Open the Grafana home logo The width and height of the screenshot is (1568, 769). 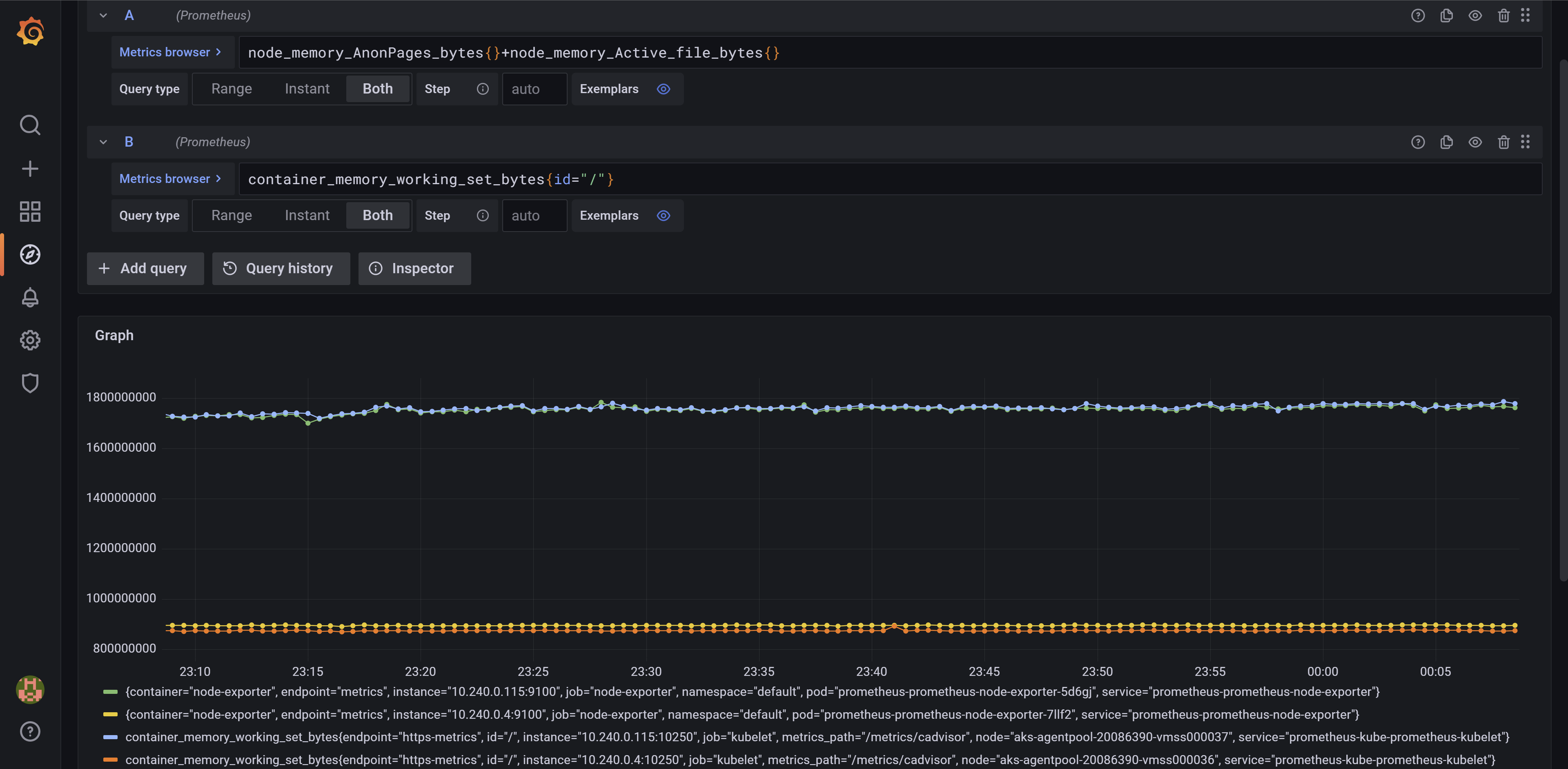(x=30, y=32)
